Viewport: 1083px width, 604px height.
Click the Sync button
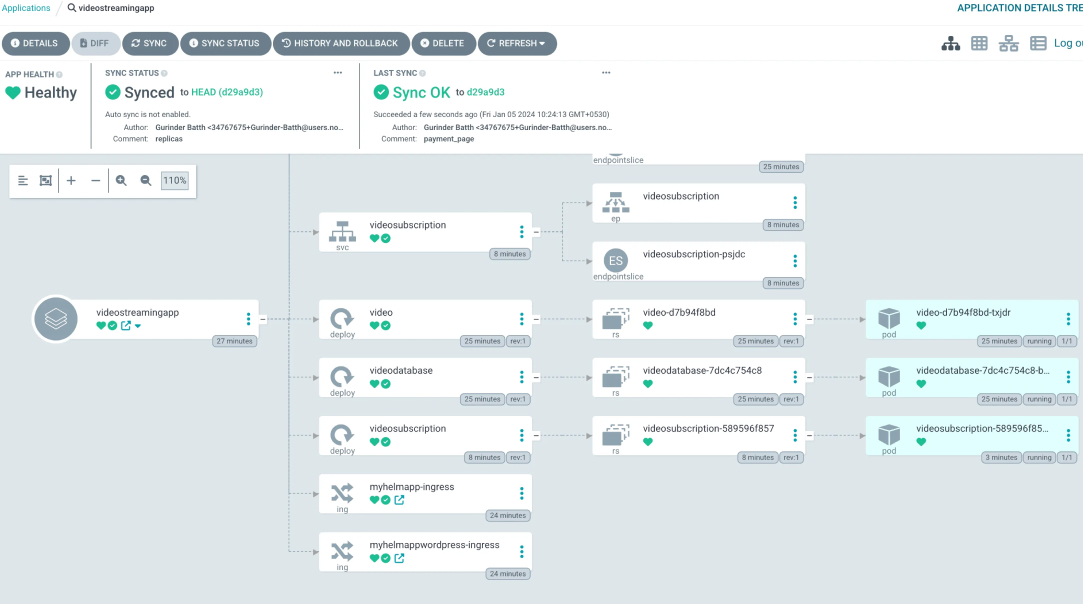tap(149, 44)
